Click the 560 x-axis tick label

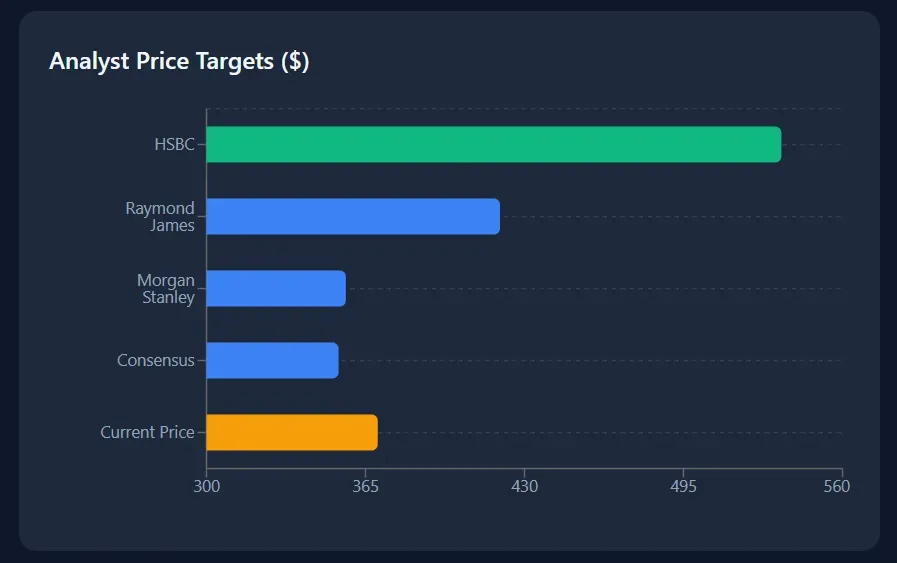click(836, 487)
